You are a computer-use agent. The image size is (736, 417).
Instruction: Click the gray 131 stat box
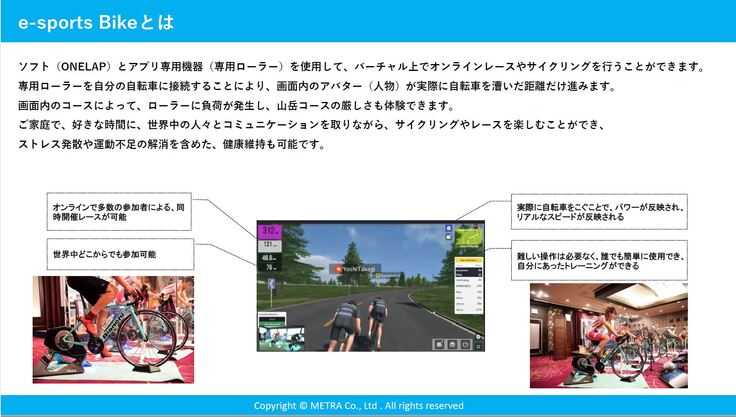coord(269,244)
